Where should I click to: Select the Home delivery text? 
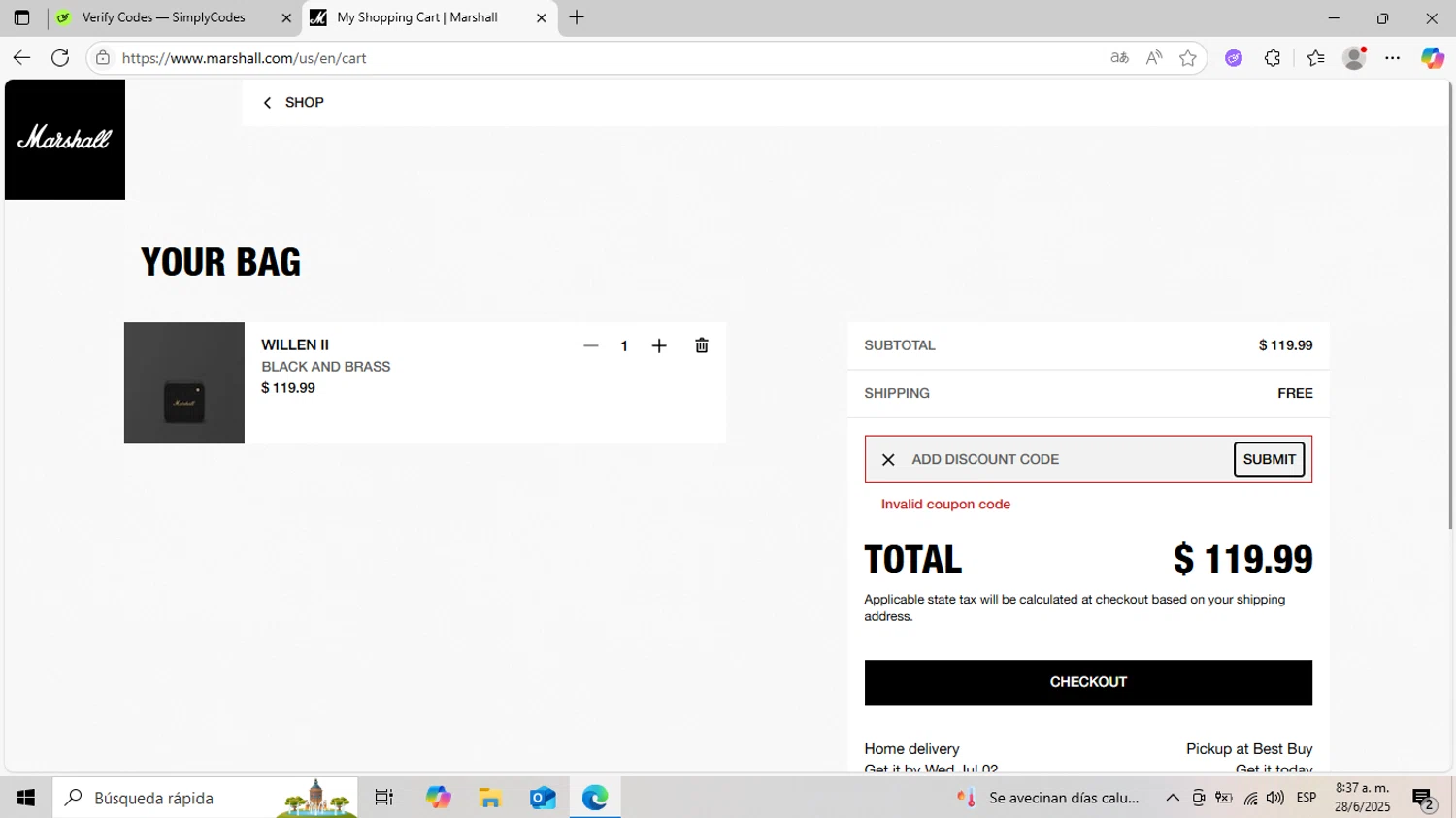coord(911,749)
